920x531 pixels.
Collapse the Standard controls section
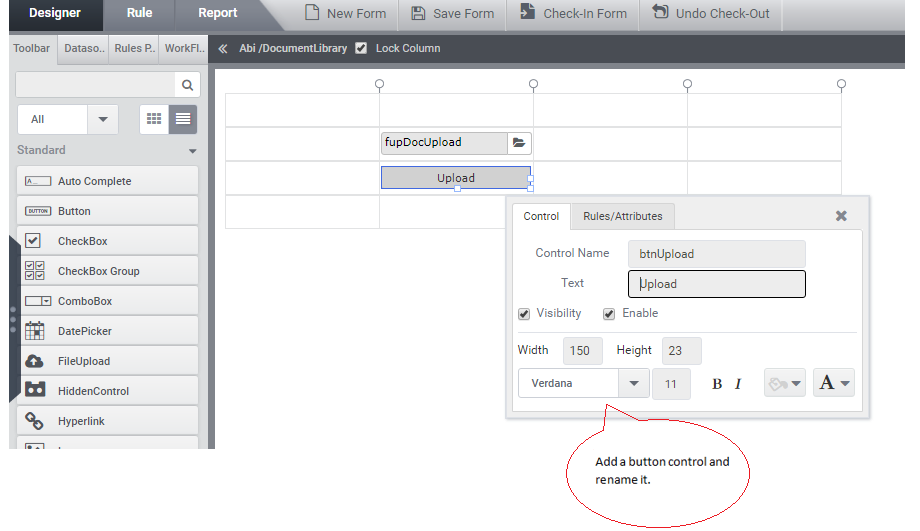[x=193, y=151]
